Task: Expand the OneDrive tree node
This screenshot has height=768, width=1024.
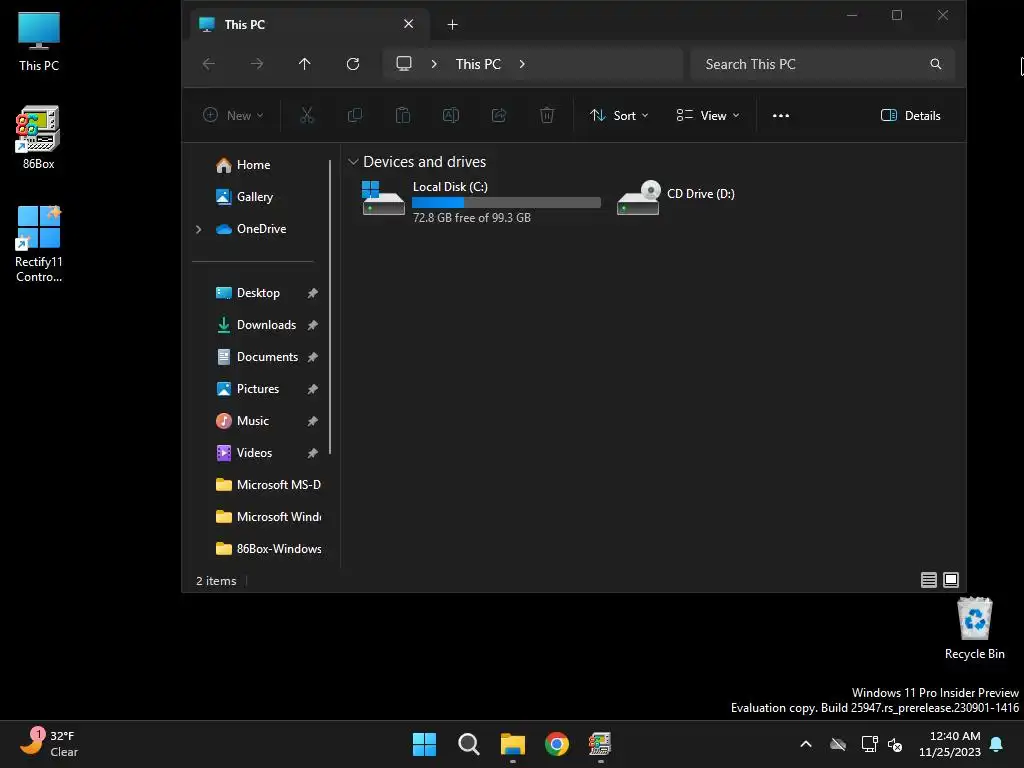Action: 199,229
